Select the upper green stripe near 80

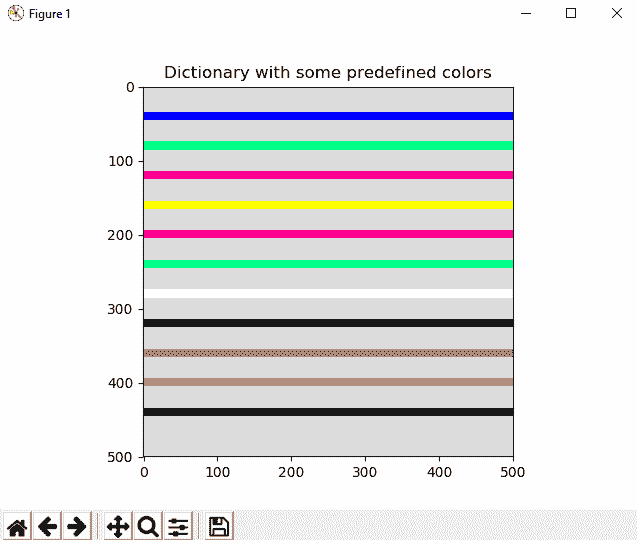[x=328, y=146]
